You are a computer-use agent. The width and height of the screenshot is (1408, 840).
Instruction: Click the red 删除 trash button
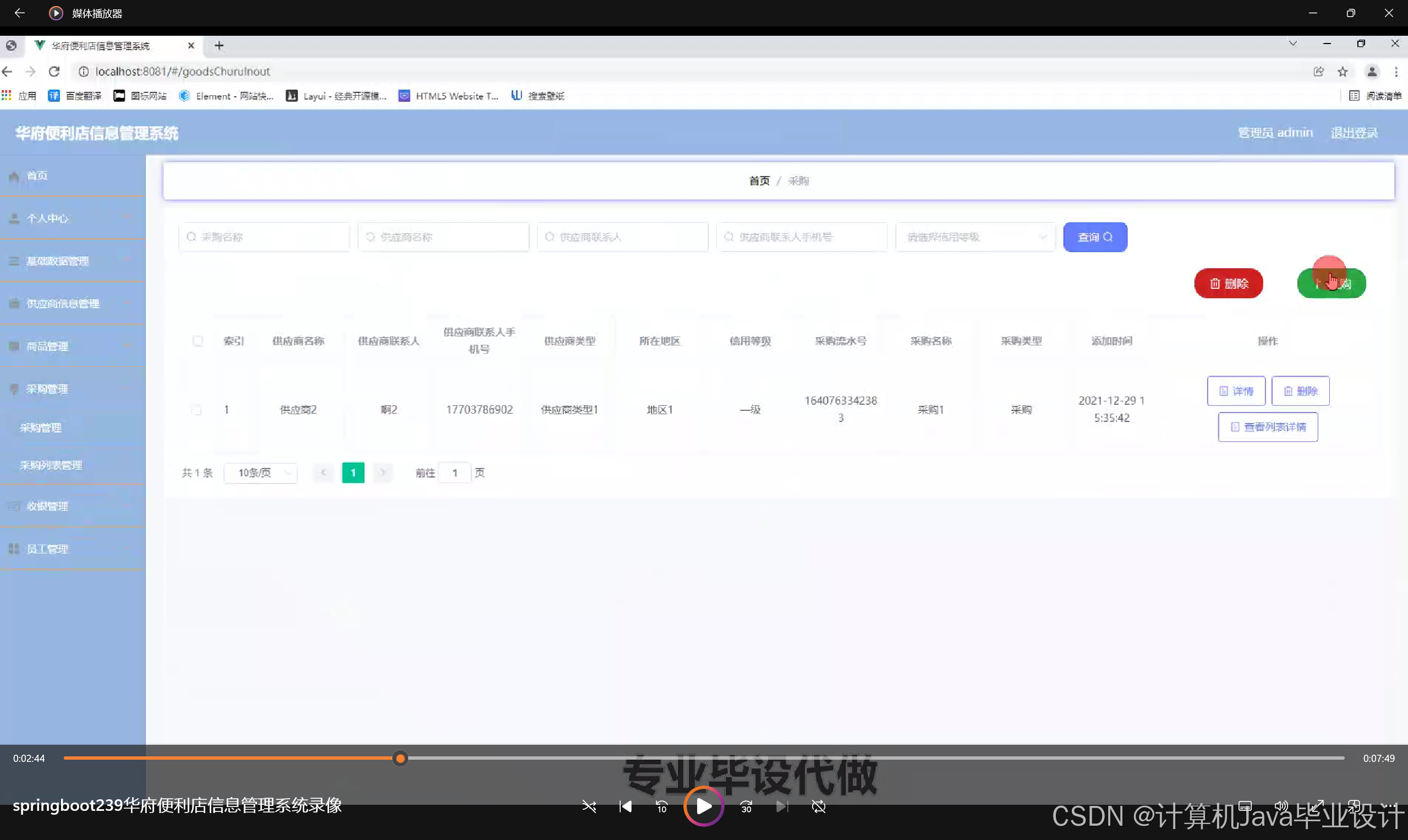(1228, 283)
